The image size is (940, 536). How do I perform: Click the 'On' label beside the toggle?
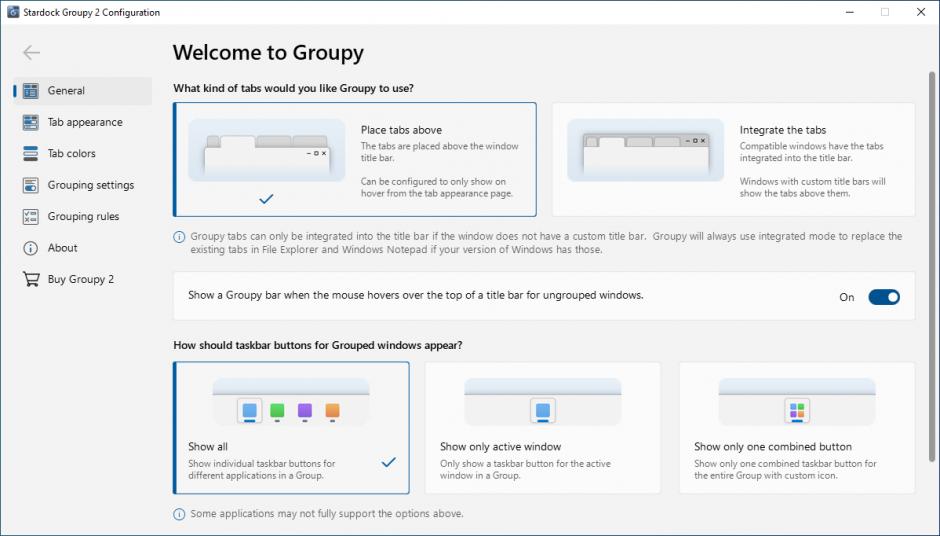tap(846, 297)
